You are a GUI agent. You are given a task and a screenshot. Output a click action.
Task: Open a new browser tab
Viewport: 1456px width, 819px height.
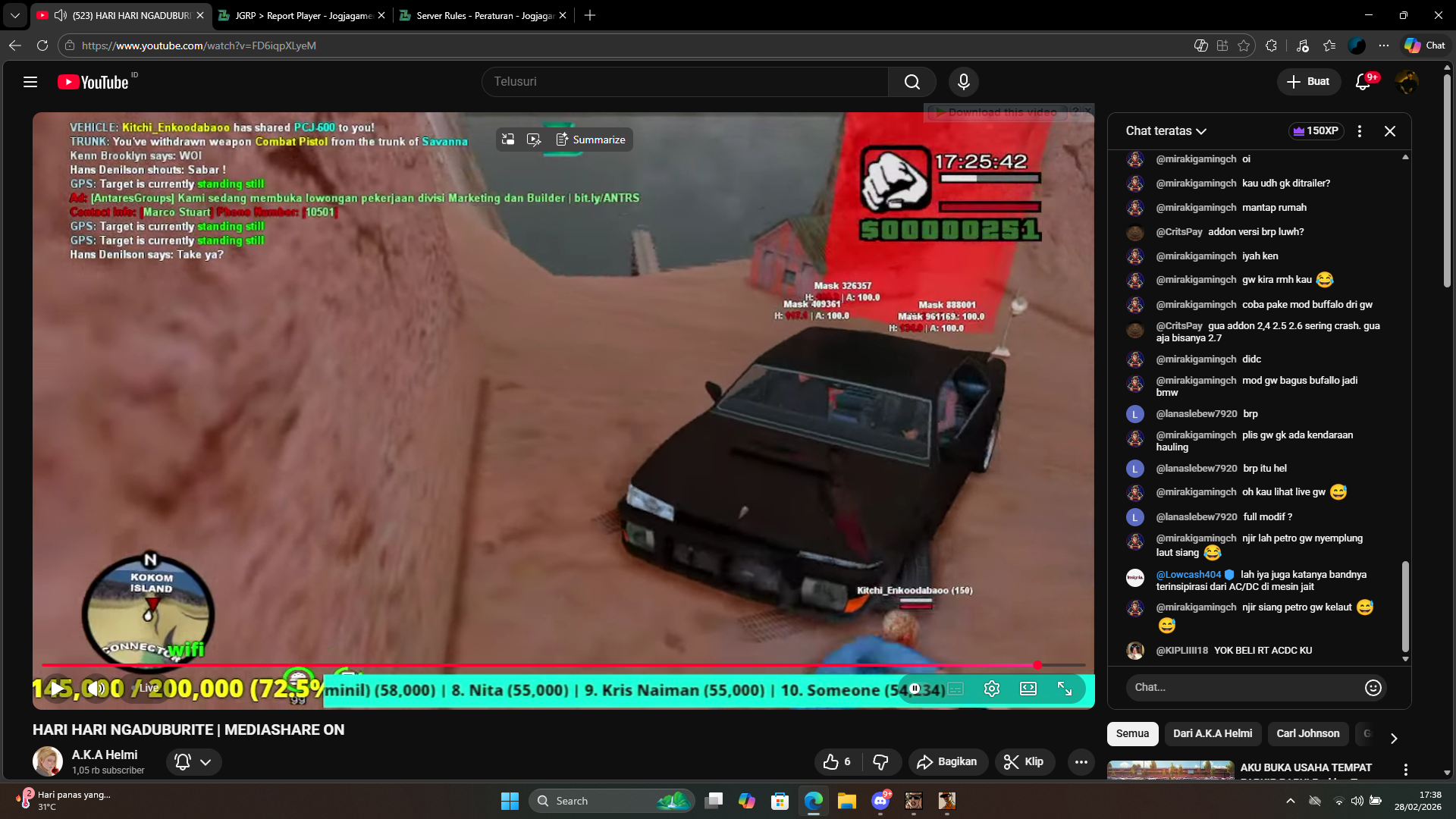590,15
